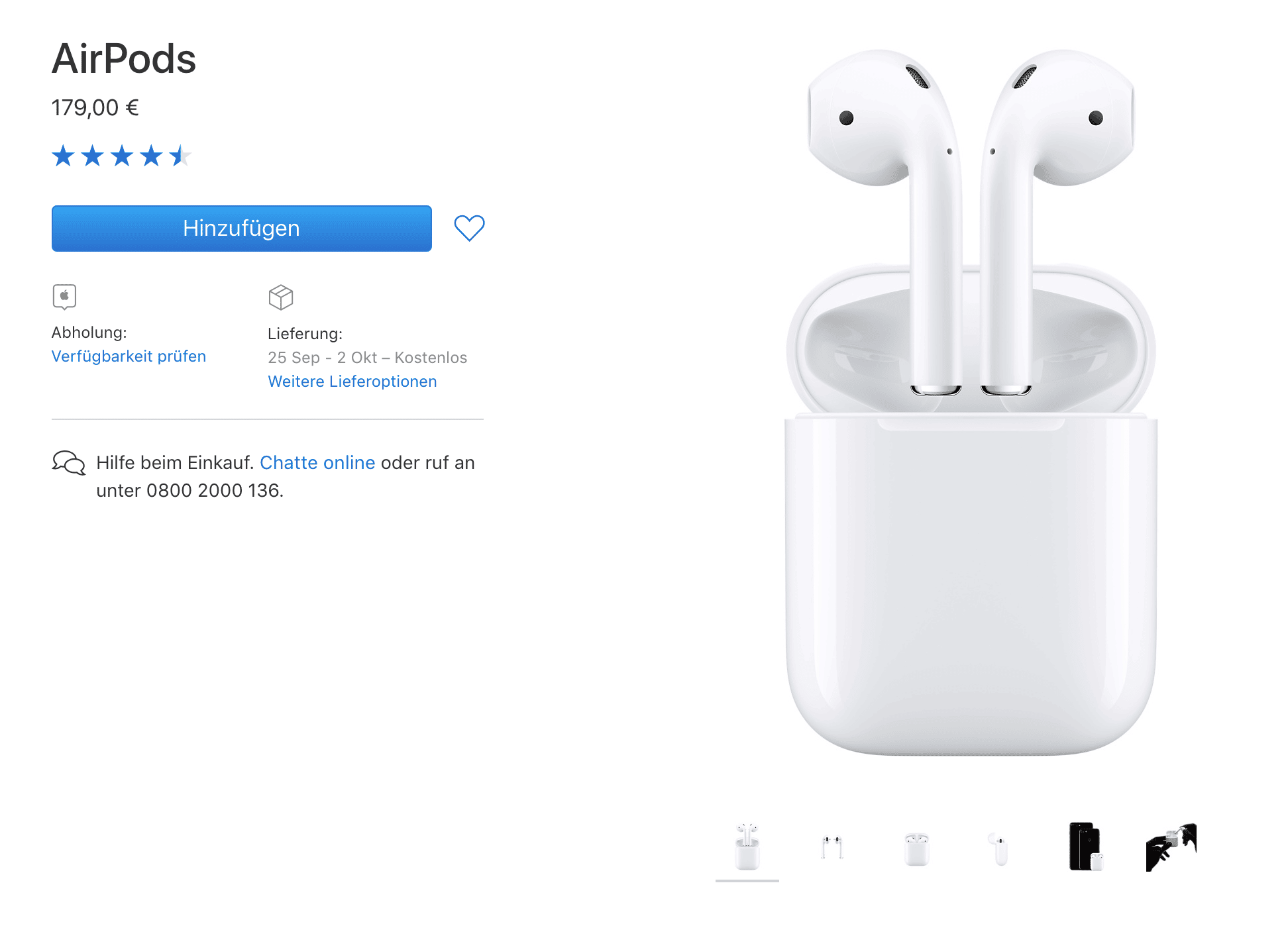Open Weitere Lieferoptionen link
The image size is (1288, 926).
[352, 382]
